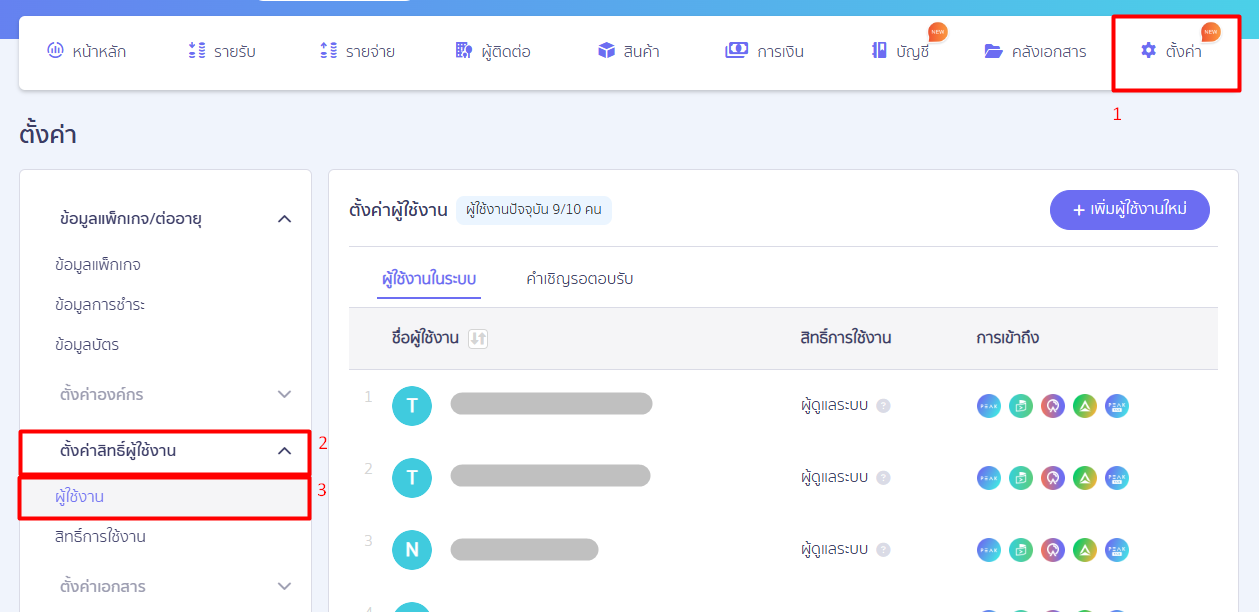Click the teal payment app icon in row 1

pos(1021,406)
